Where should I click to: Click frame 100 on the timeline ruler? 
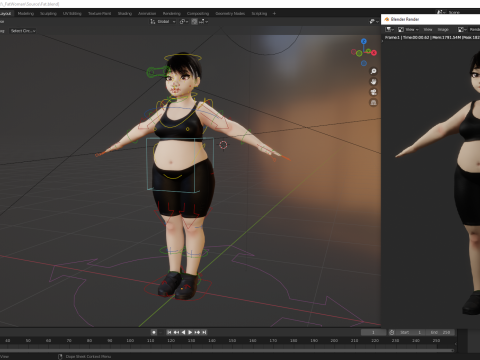(x=130, y=341)
